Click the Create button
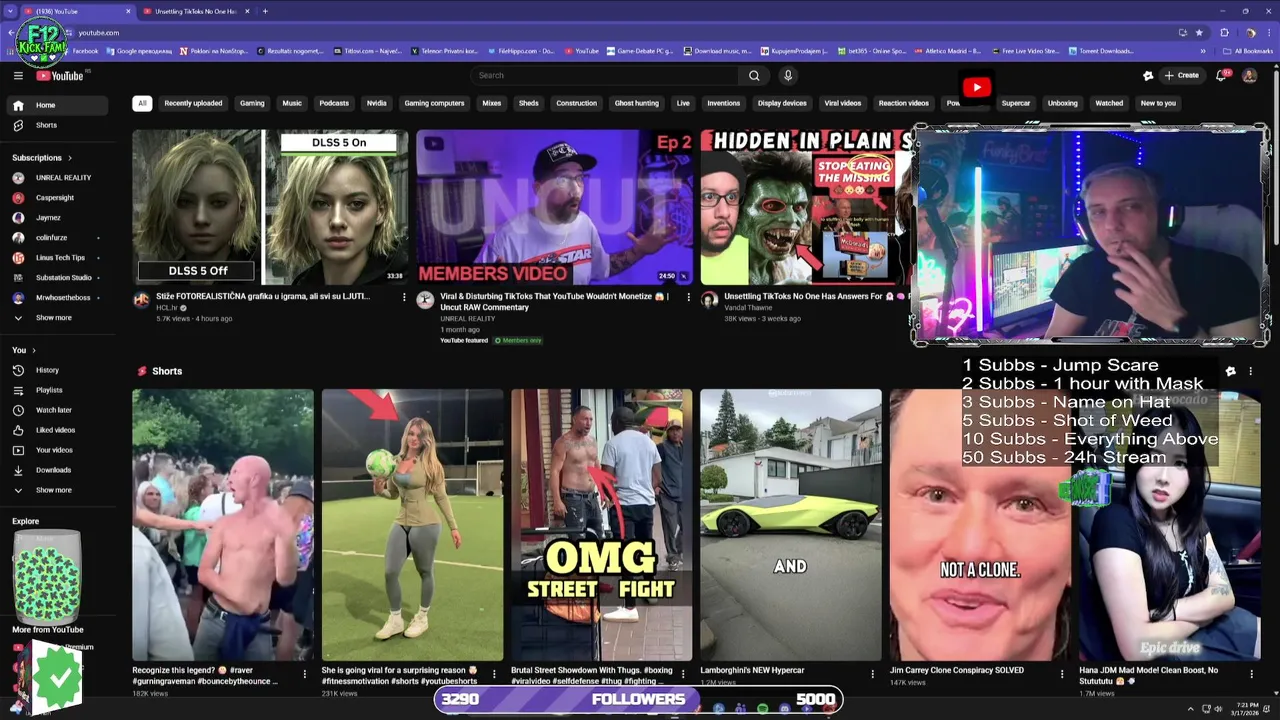The width and height of the screenshot is (1280, 720). point(1181,75)
